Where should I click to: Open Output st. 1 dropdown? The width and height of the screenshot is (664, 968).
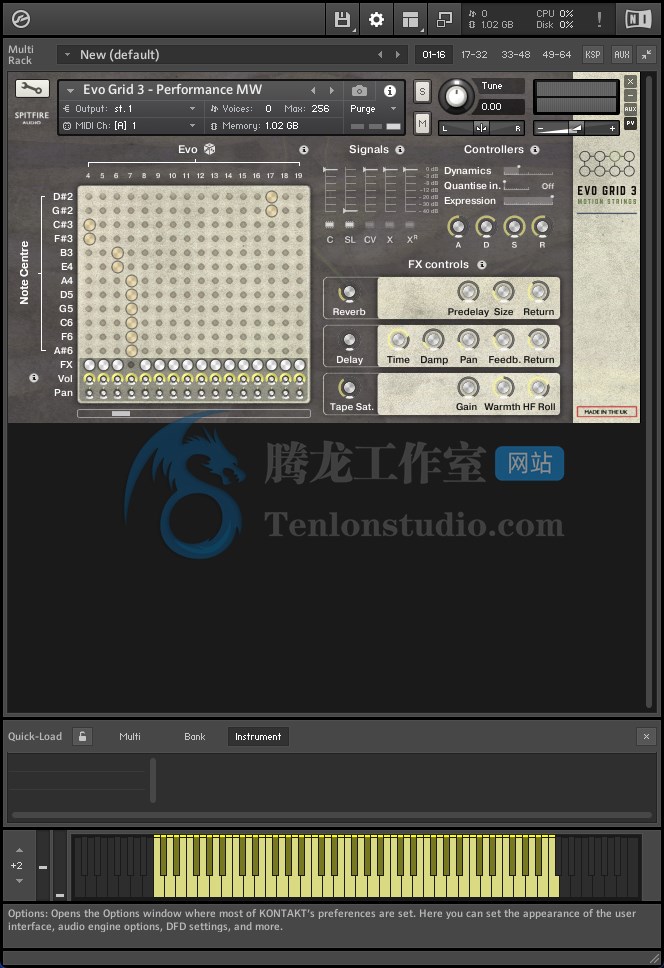click(130, 109)
